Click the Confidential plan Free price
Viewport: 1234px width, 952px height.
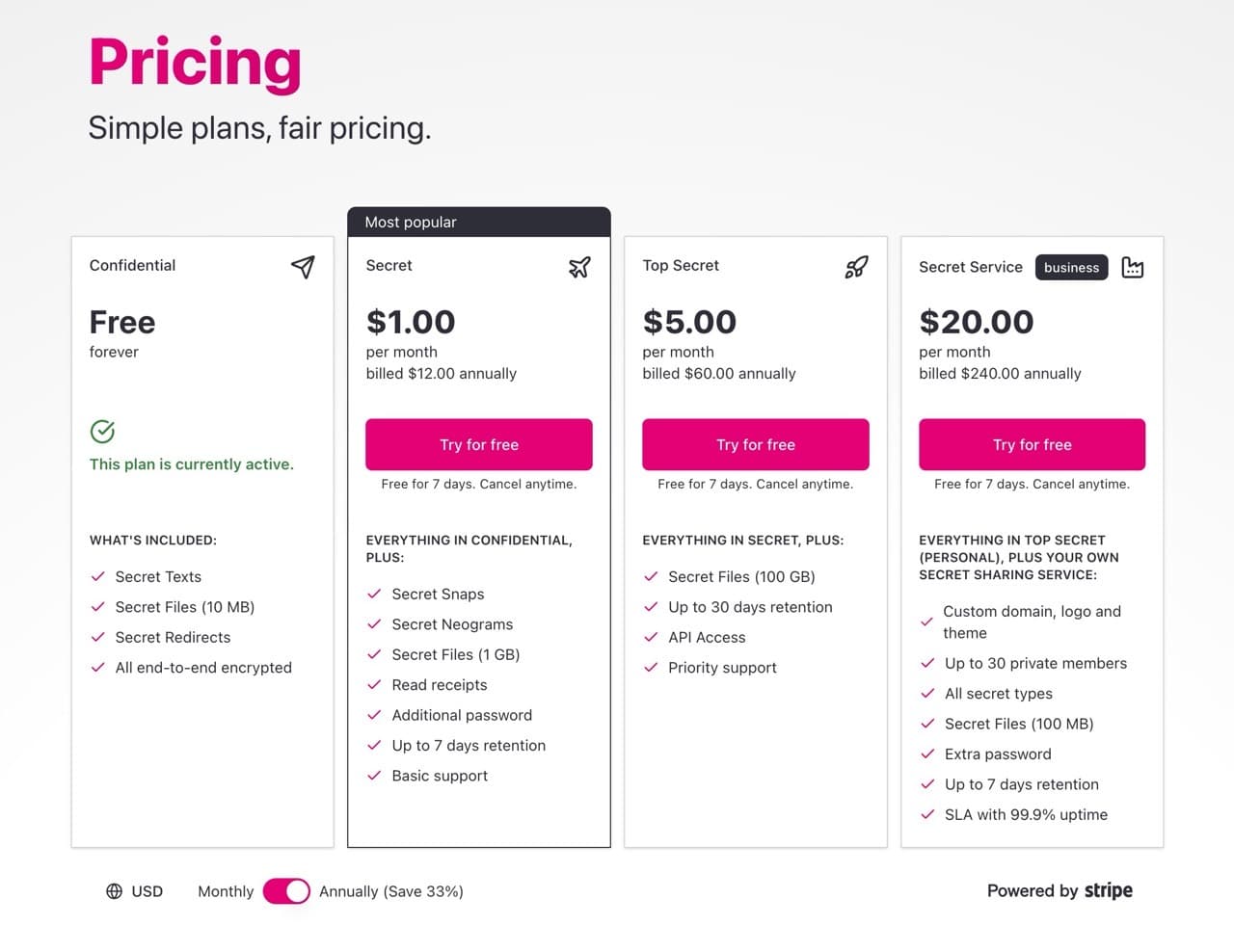point(122,322)
